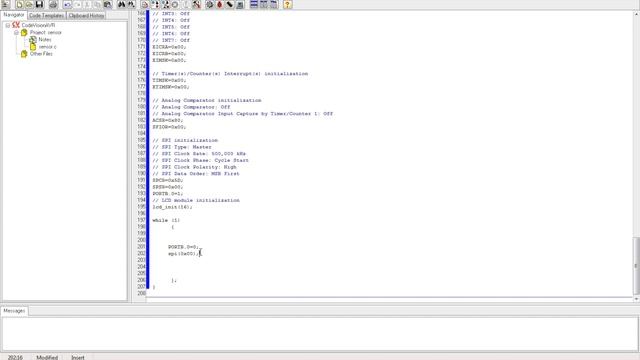Select the CodeVisionAVR root tree item
The width and height of the screenshot is (640, 360).
[x=38, y=25]
